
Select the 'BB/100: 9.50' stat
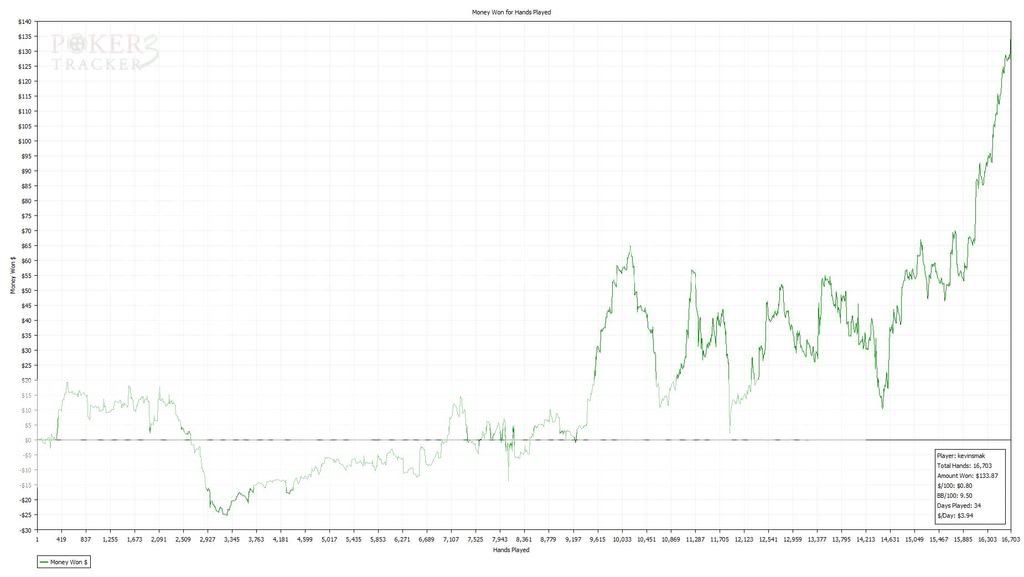(x=954, y=497)
